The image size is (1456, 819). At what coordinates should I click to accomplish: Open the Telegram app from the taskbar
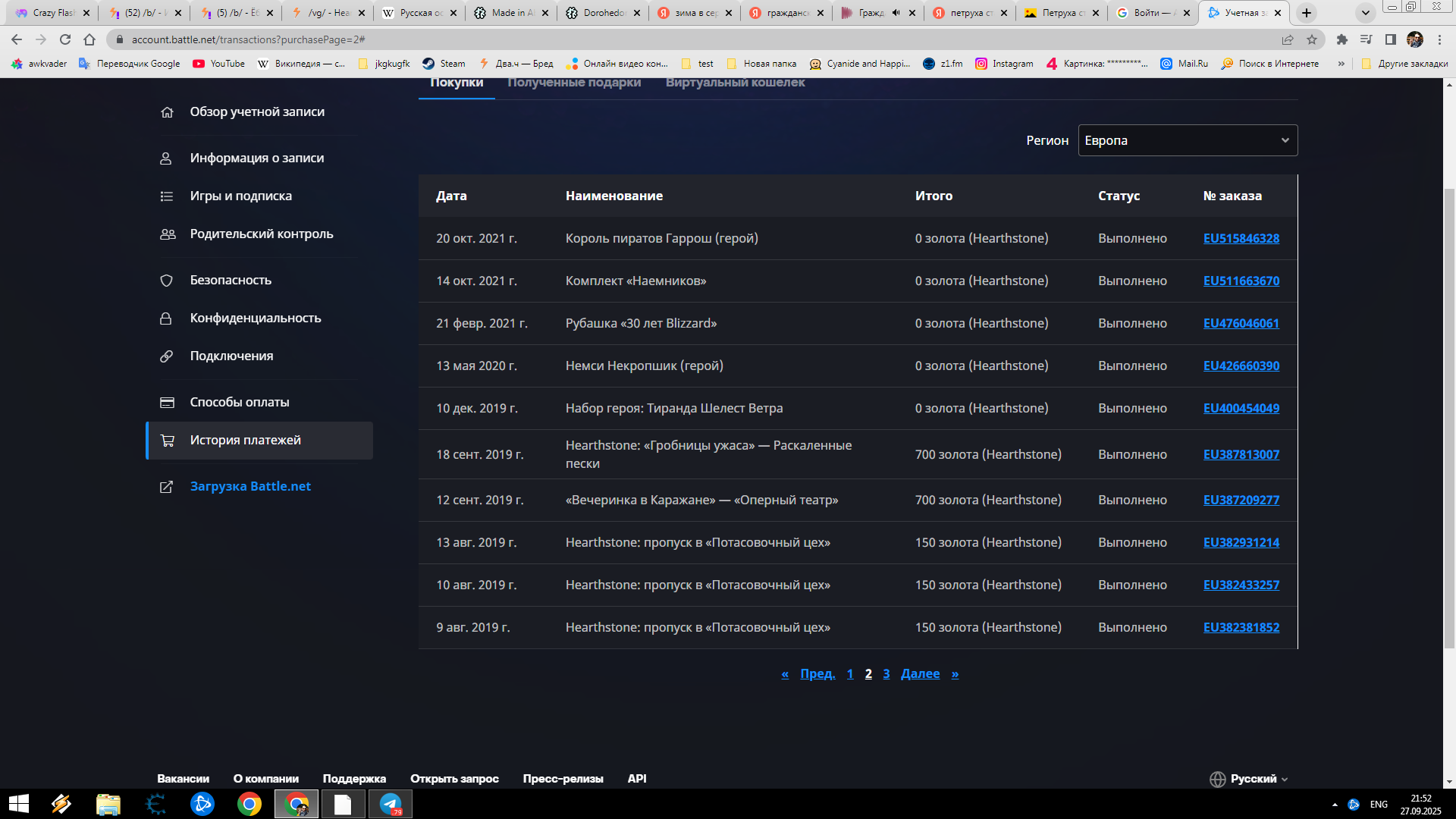point(391,804)
